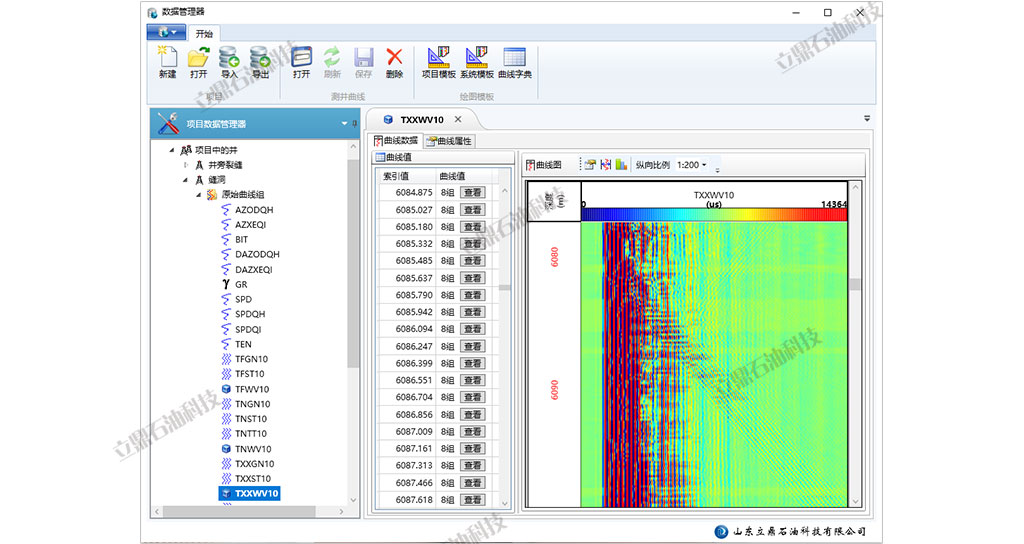Open the document tab list dropdown arrow
Image resolution: width=1024 pixels, height=544 pixels.
pos(867,118)
